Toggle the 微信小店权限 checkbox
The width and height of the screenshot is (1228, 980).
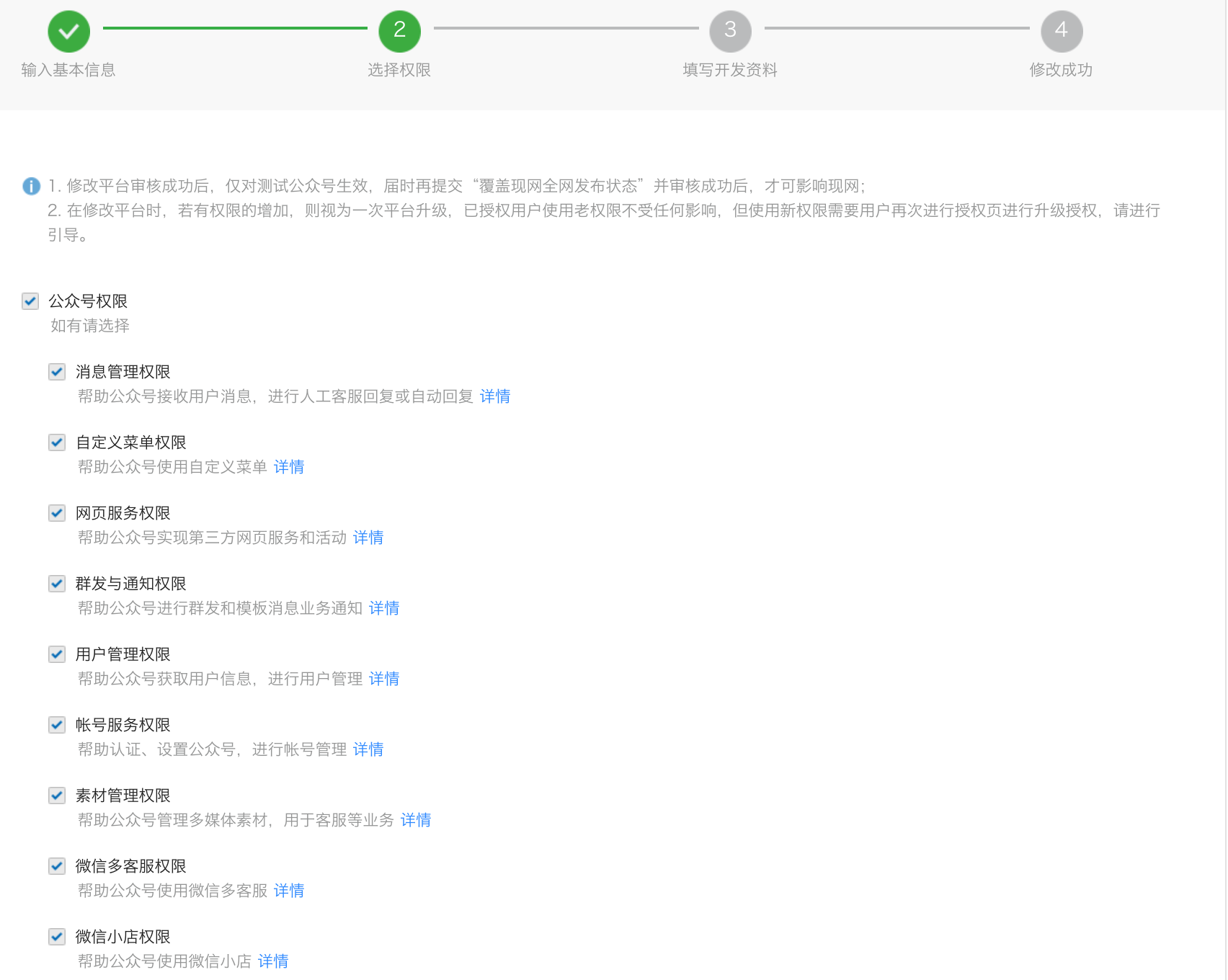tap(57, 937)
